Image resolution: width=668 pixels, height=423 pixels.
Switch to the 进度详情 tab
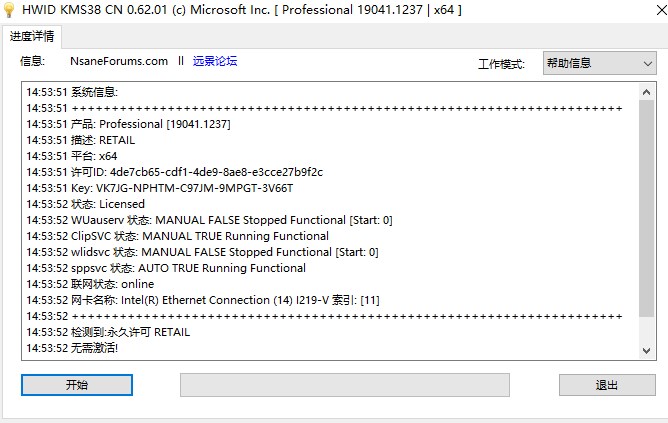pos(33,36)
